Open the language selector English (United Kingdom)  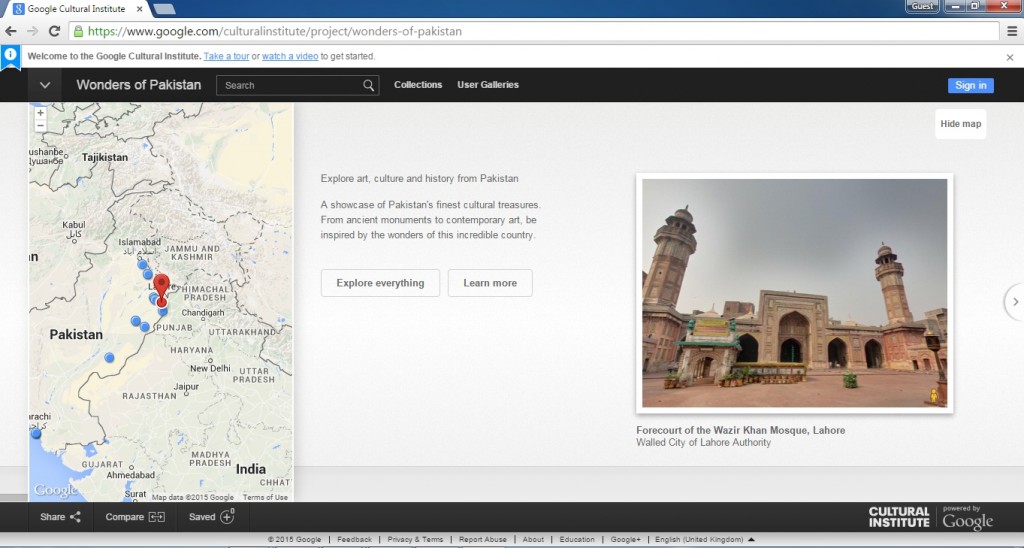(x=704, y=540)
